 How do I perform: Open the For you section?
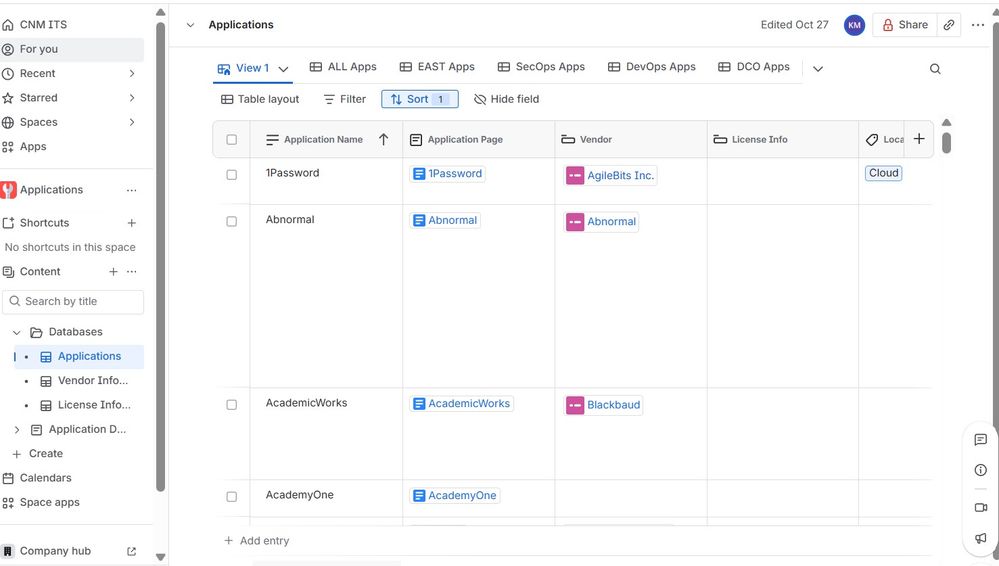[71, 49]
